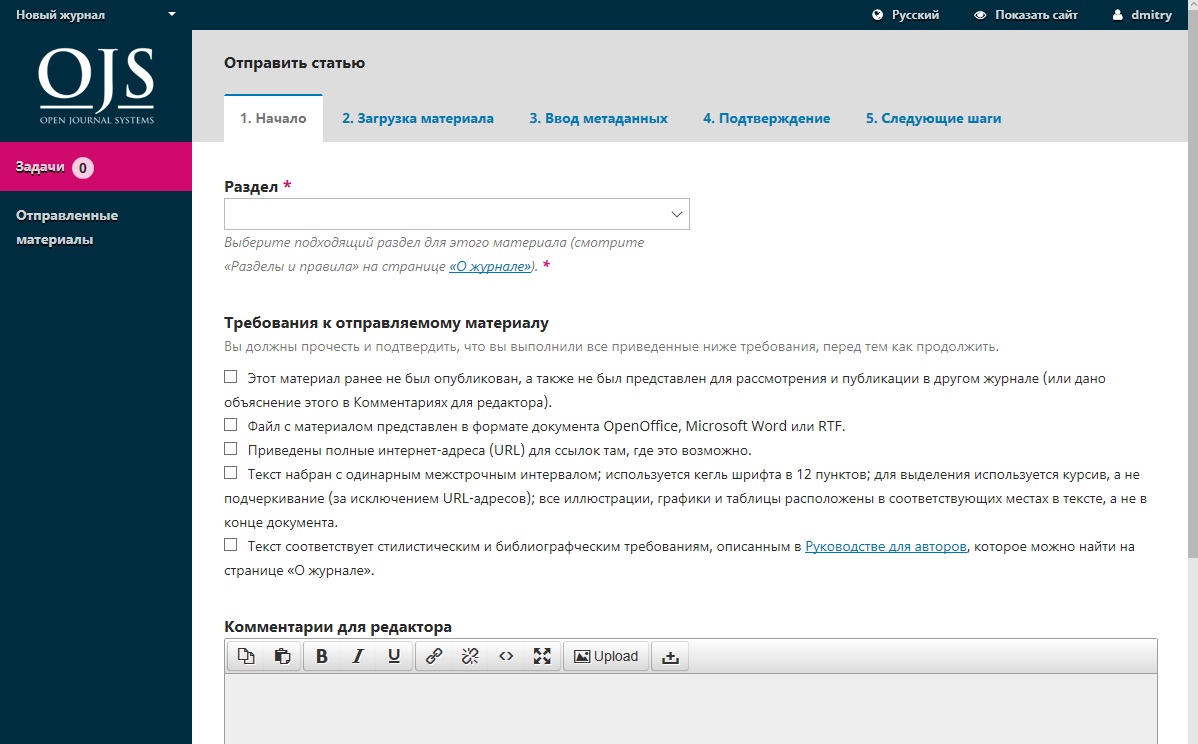Select the 1. Начало tab
The width and height of the screenshot is (1198, 744).
(273, 118)
